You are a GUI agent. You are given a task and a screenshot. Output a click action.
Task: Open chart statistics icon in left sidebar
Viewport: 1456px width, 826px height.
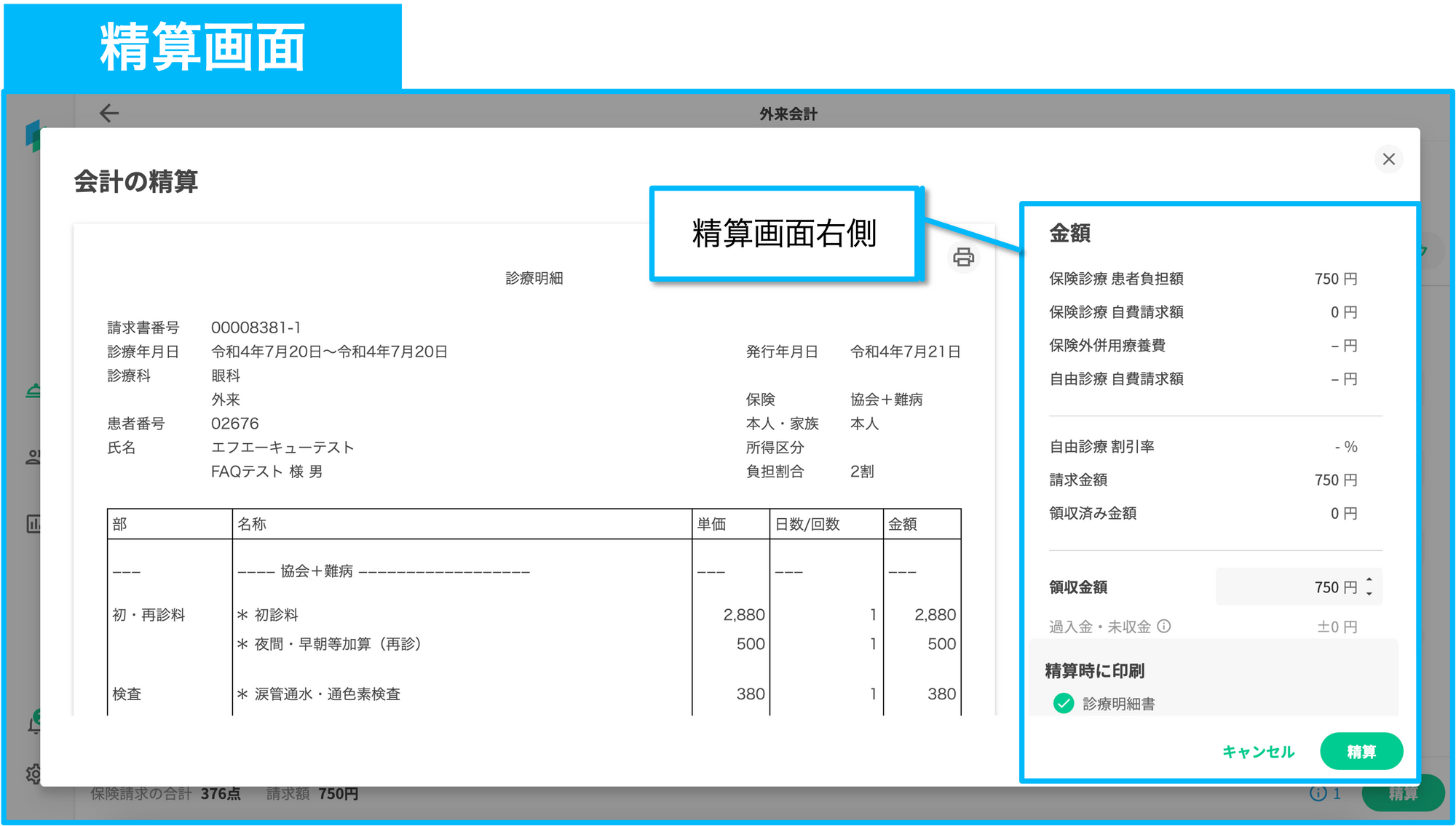tap(33, 523)
